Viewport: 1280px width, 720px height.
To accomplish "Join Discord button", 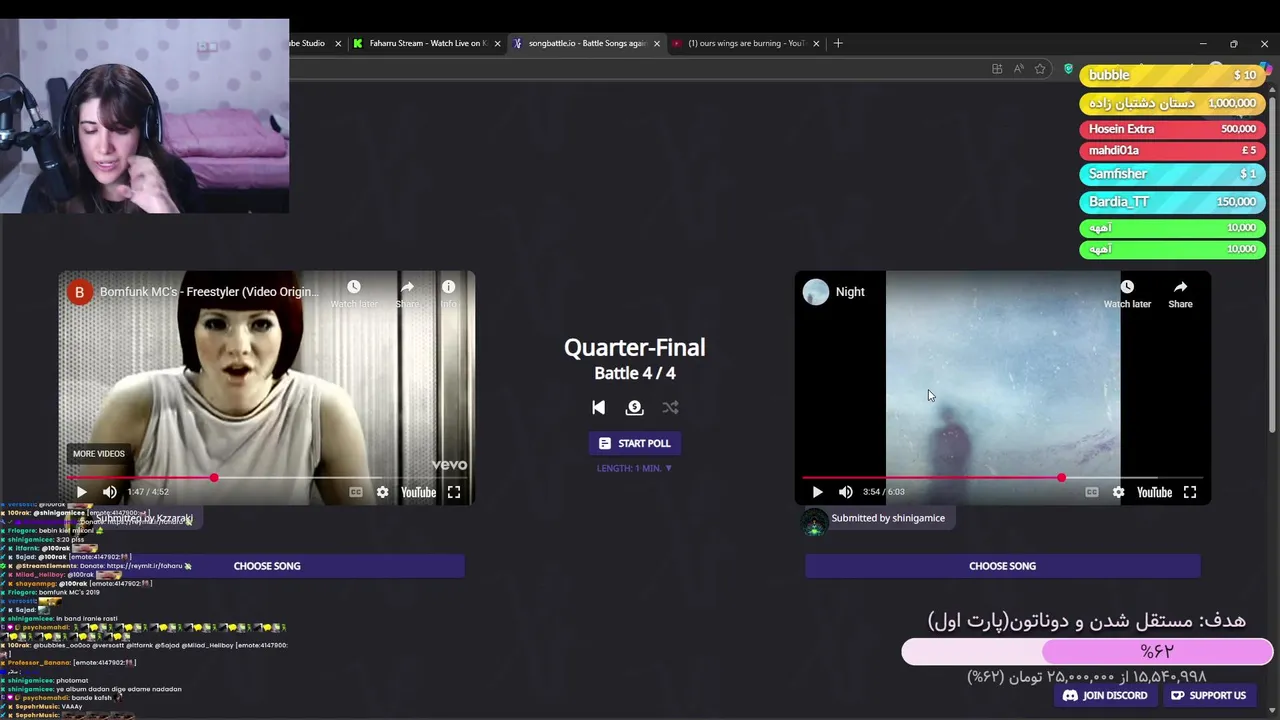I will 1104,696.
